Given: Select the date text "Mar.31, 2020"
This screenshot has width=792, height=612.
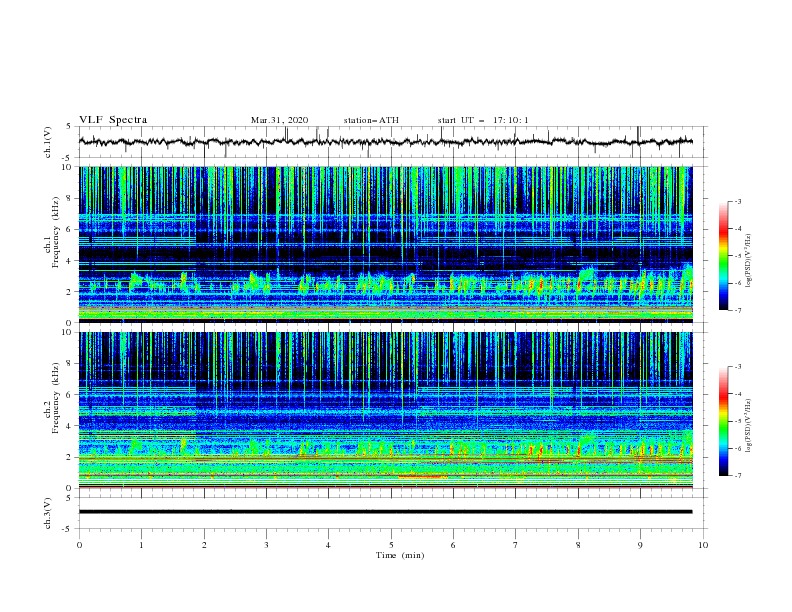Looking at the screenshot, I should (279, 120).
